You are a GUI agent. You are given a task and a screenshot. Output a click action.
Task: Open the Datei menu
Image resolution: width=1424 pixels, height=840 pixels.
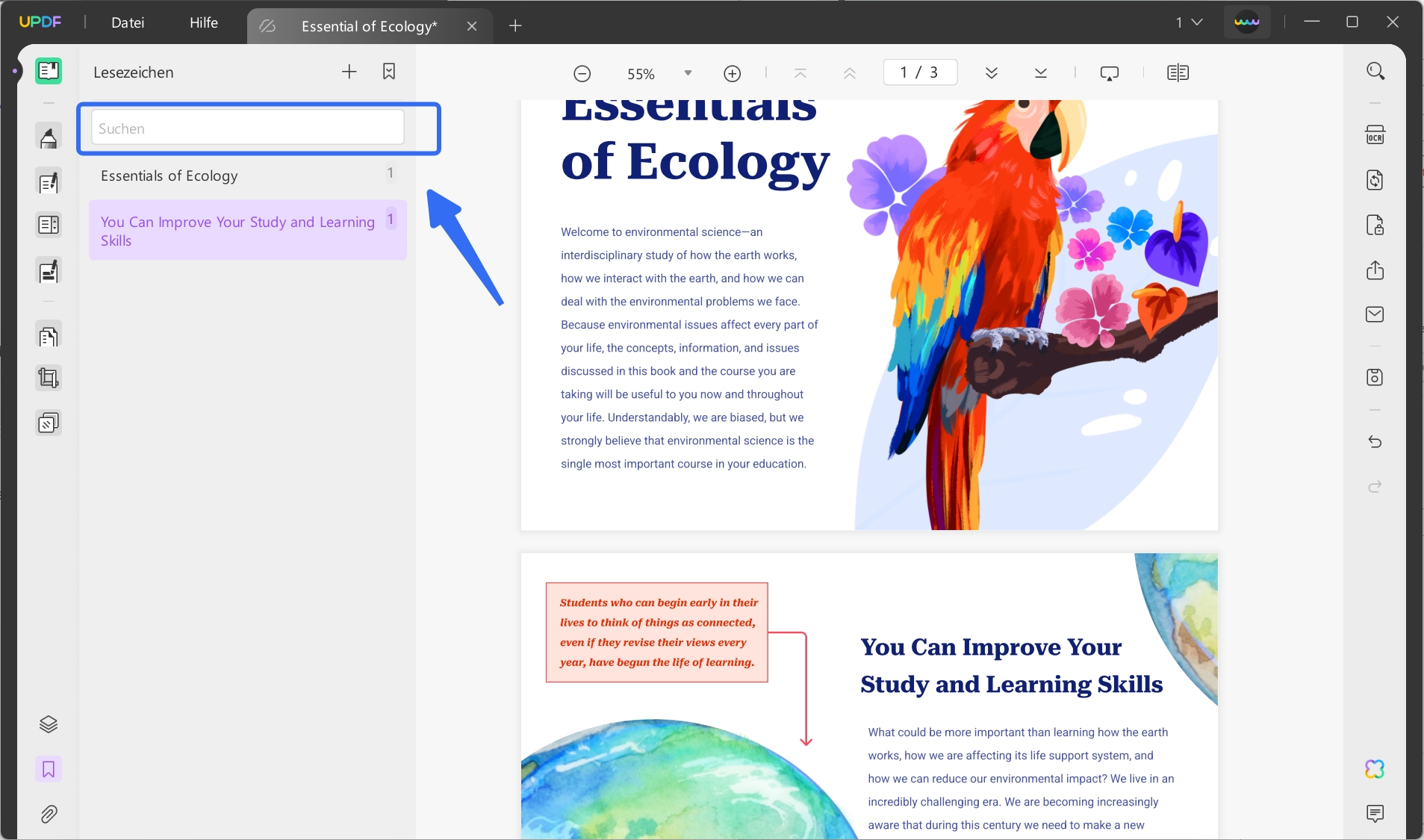coord(128,22)
